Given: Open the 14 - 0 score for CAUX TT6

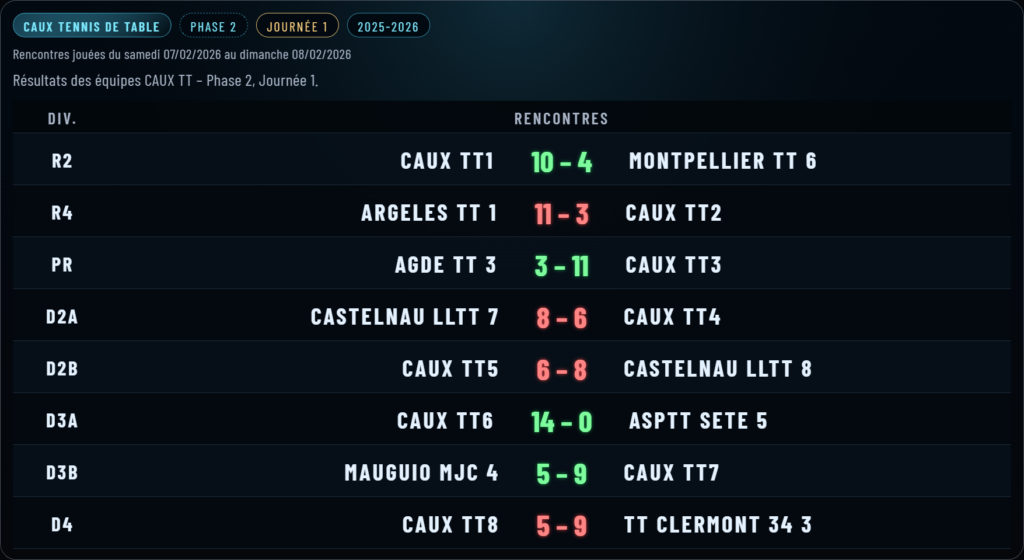Looking at the screenshot, I should [x=562, y=422].
